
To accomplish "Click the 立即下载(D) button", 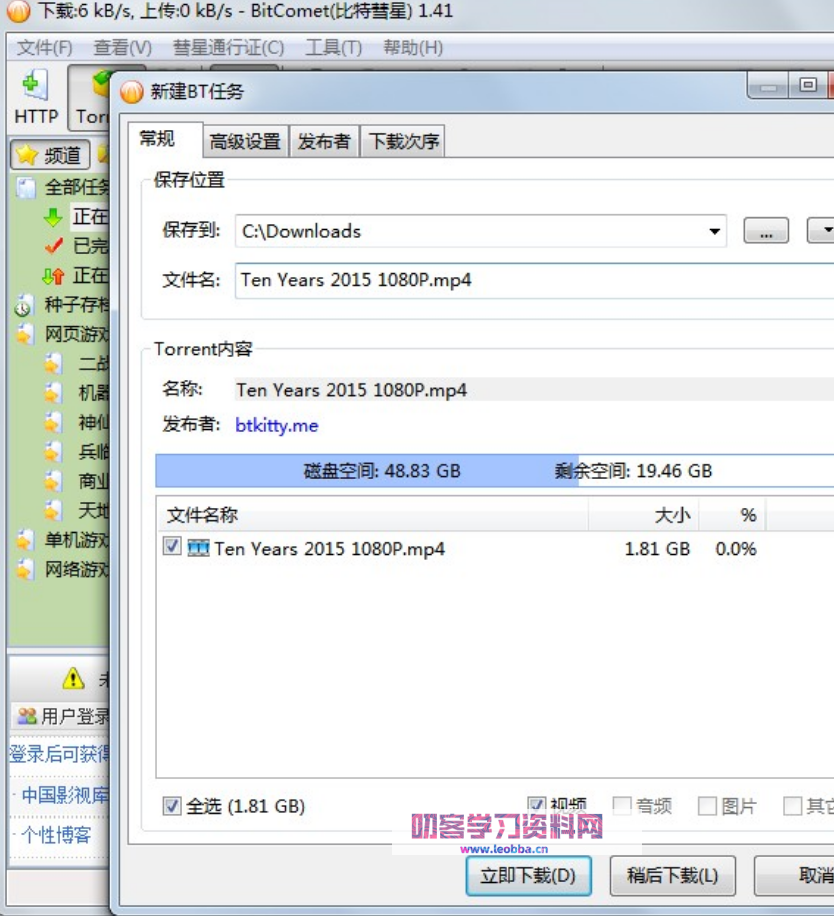I will pyautogui.click(x=528, y=876).
